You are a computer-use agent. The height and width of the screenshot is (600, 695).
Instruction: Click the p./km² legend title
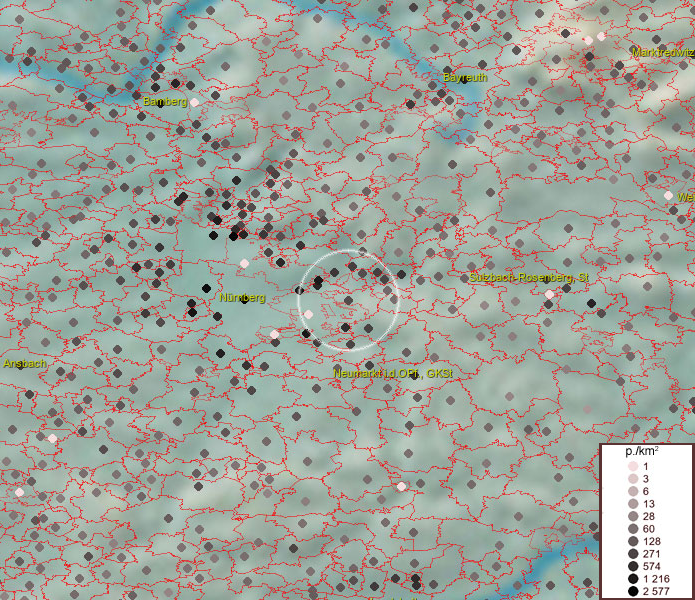641,452
